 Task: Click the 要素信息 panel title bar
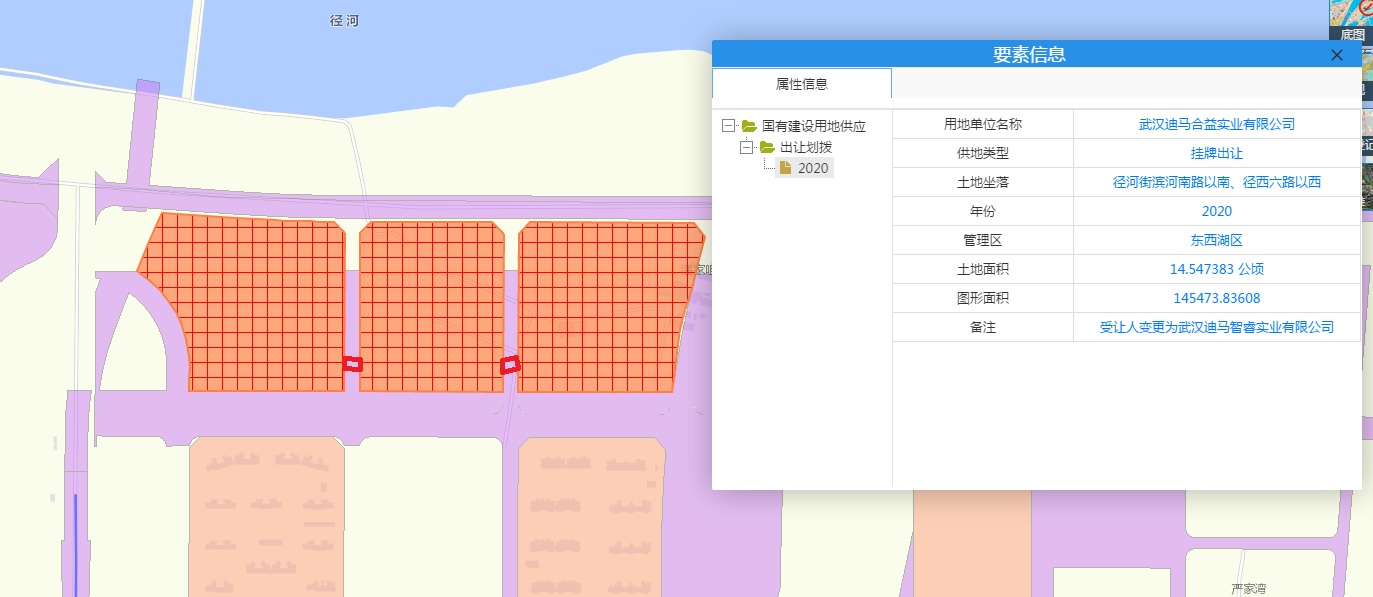[x=1036, y=55]
